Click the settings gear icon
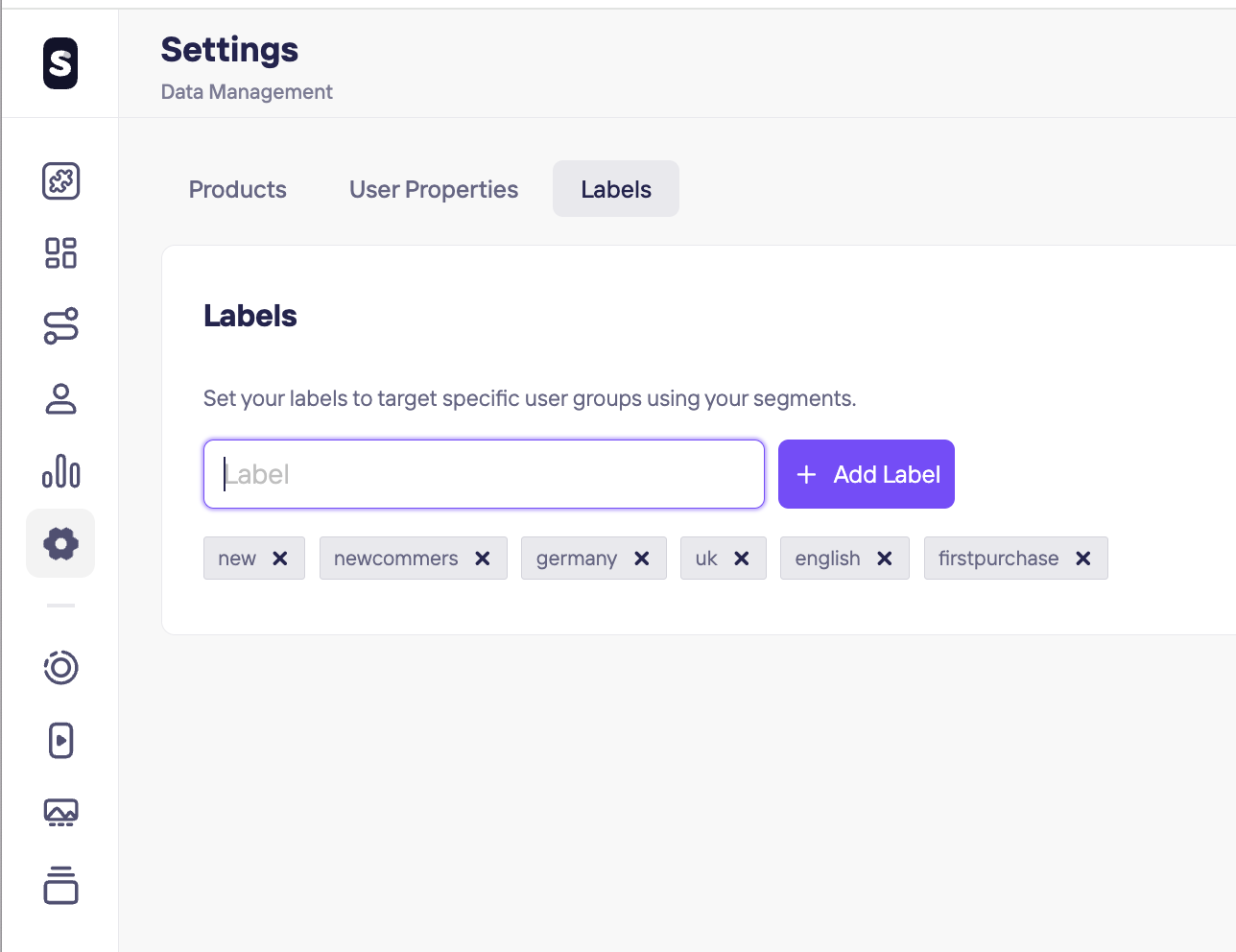Image resolution: width=1236 pixels, height=952 pixels. click(60, 543)
